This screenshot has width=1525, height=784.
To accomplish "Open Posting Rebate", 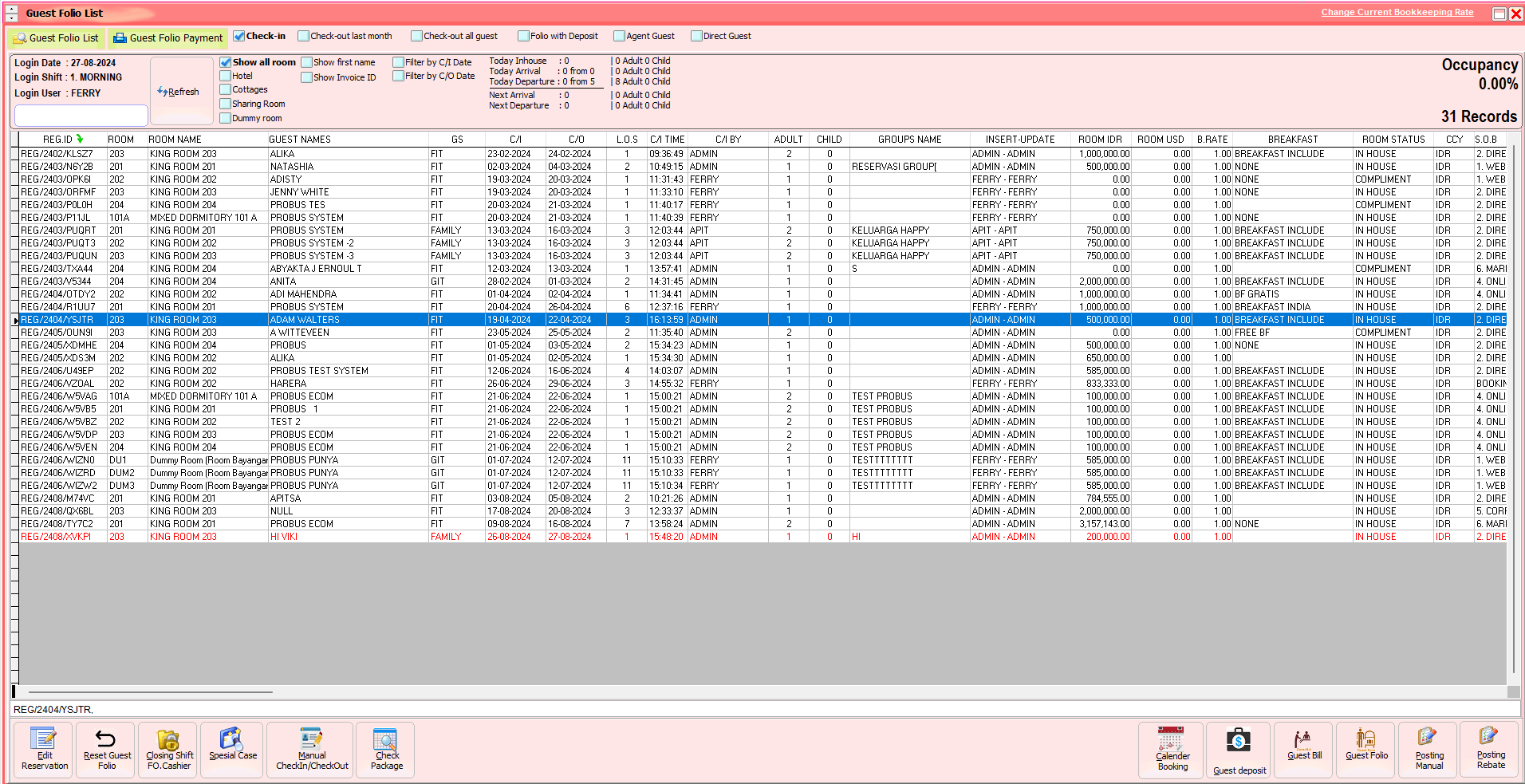I will click(1490, 750).
